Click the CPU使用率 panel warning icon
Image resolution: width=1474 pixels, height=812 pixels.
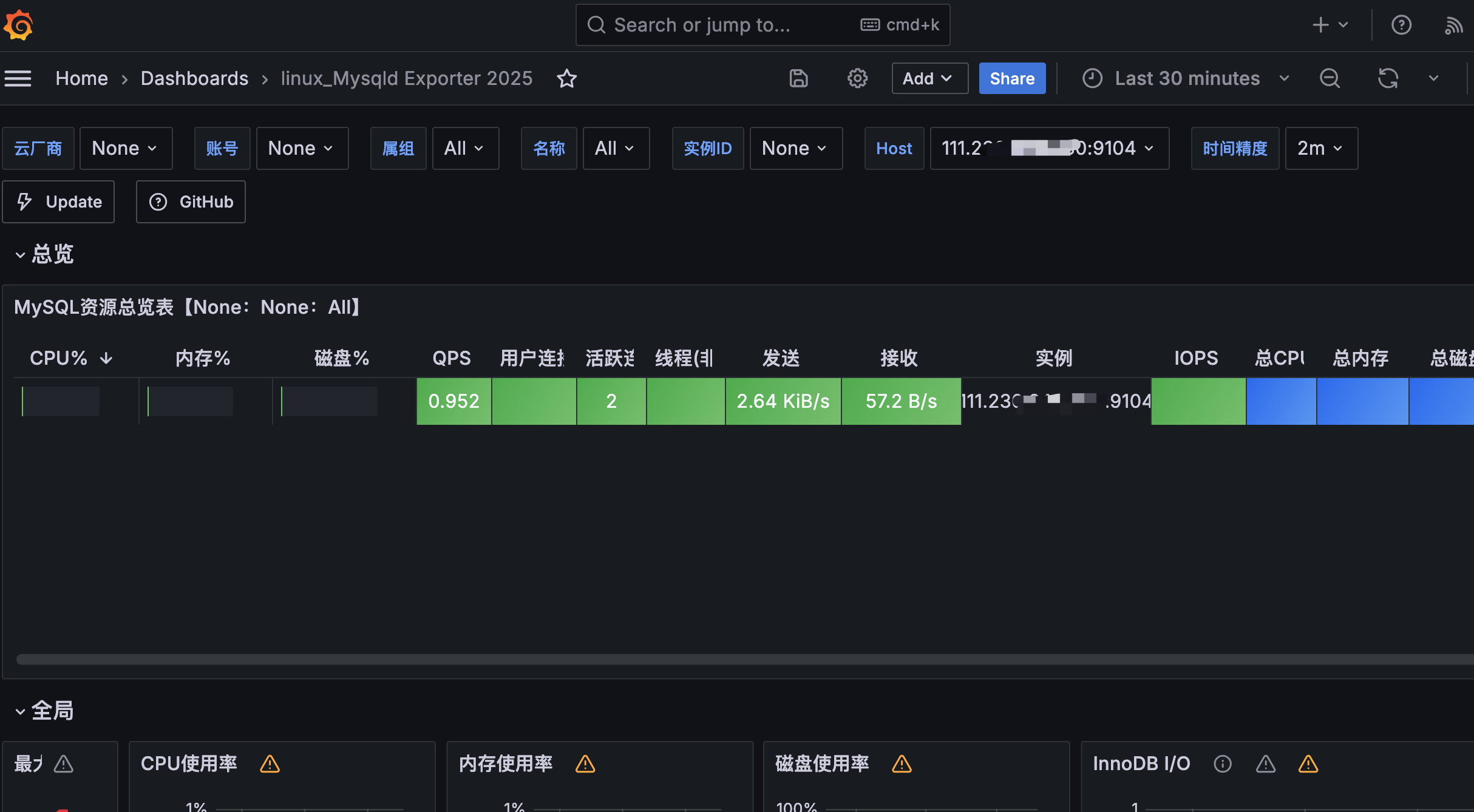click(x=270, y=763)
